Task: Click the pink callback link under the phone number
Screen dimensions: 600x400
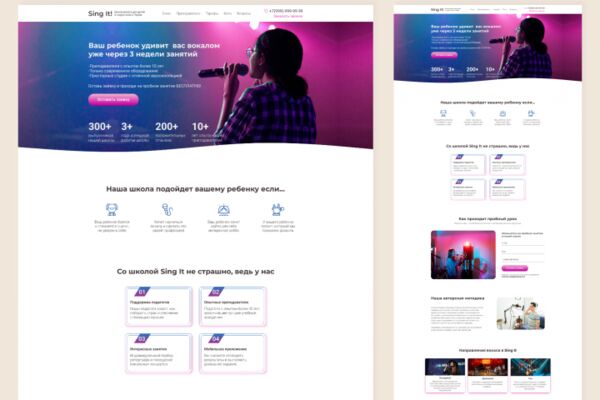Action: click(x=288, y=16)
